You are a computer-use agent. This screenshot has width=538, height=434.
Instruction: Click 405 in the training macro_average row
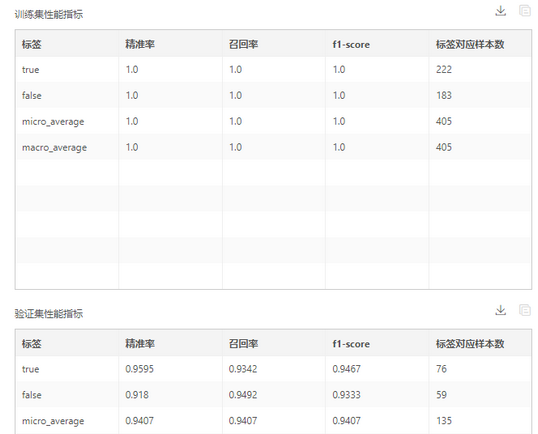pos(444,147)
